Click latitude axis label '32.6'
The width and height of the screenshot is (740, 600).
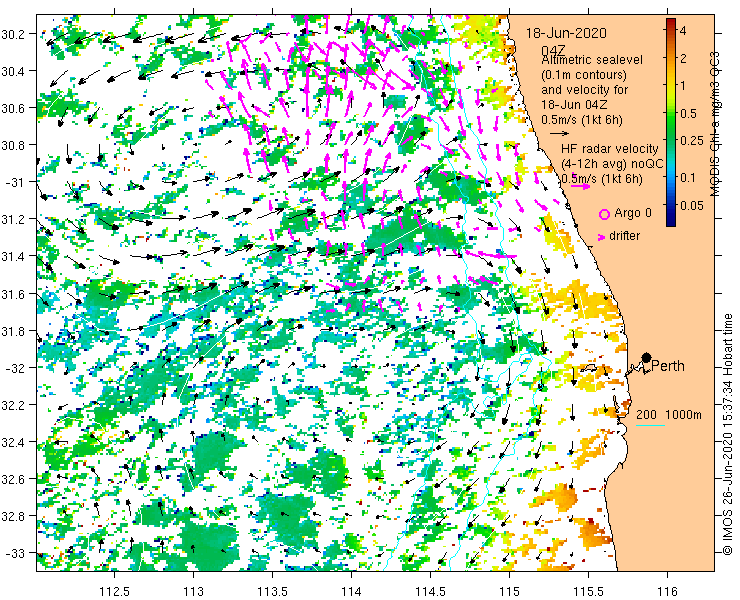click(12, 479)
